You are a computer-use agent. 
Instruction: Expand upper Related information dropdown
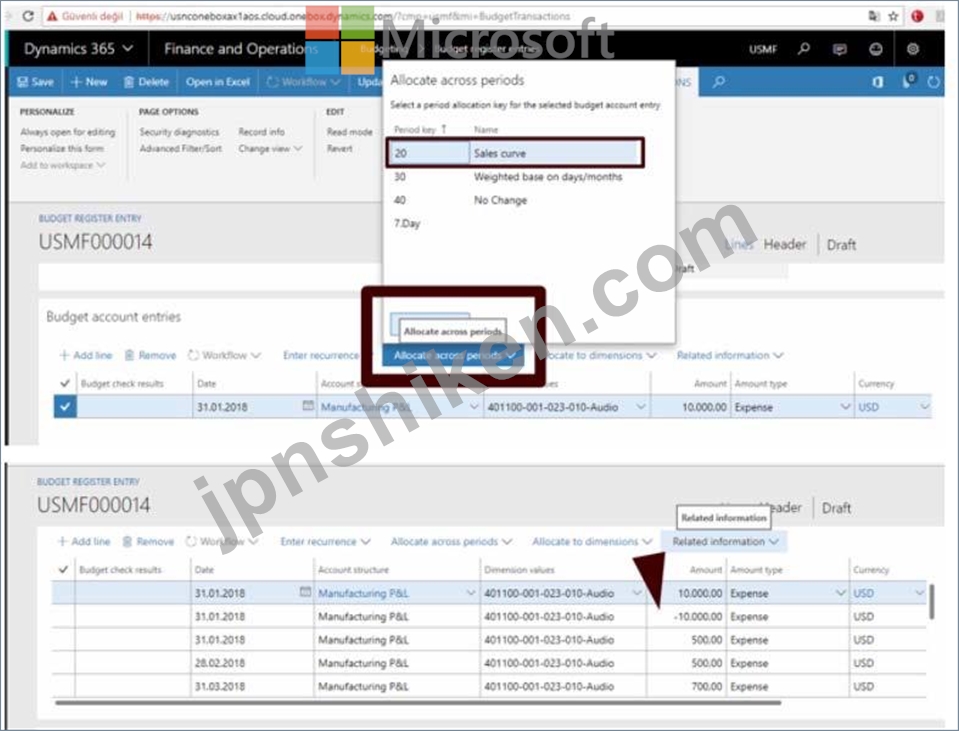[730, 355]
